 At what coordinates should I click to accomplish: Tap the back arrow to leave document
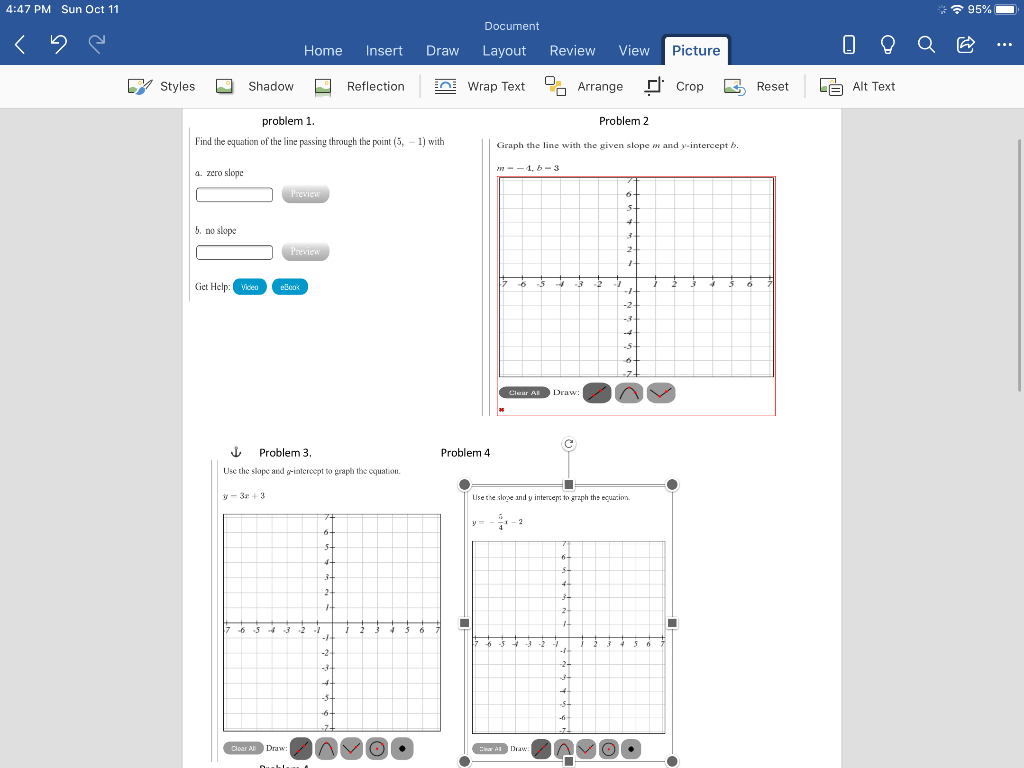tap(20, 44)
